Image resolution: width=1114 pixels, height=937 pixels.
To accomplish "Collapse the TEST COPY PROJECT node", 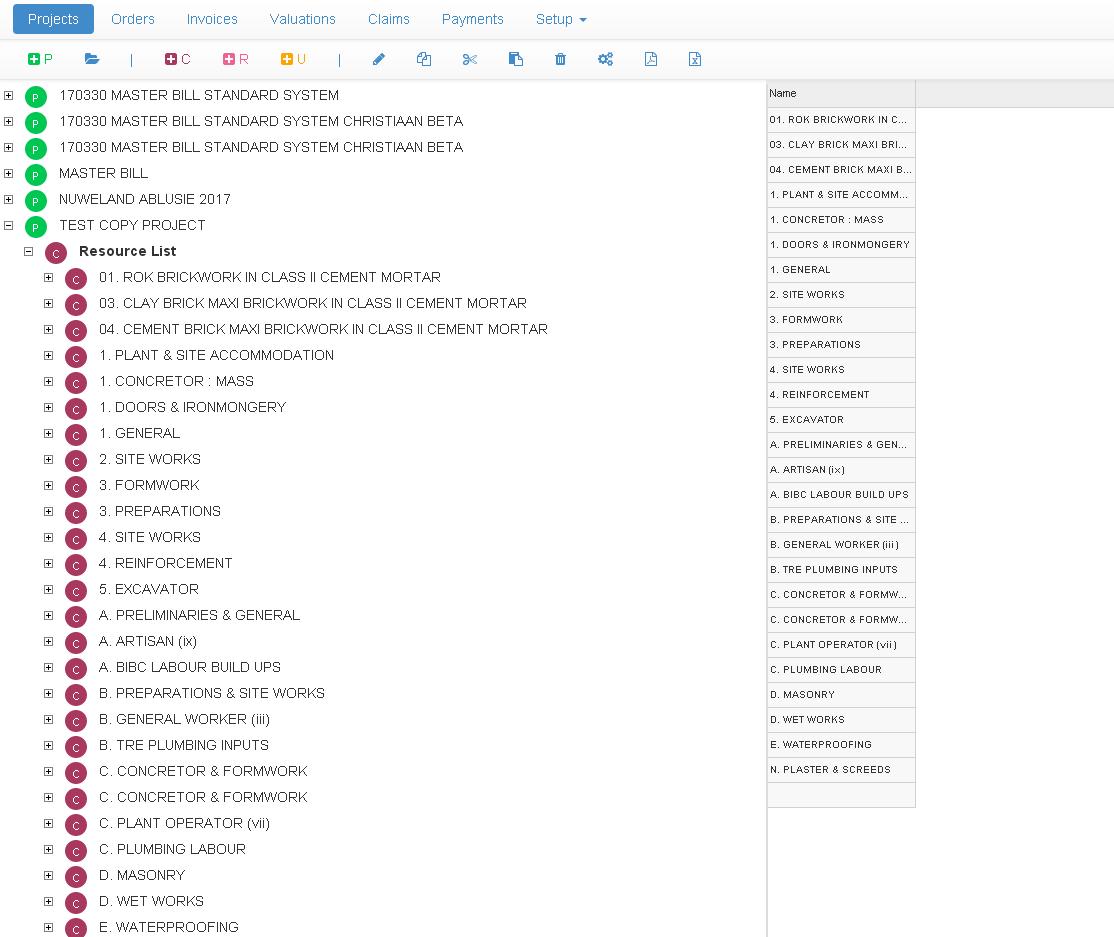I will (x=9, y=225).
